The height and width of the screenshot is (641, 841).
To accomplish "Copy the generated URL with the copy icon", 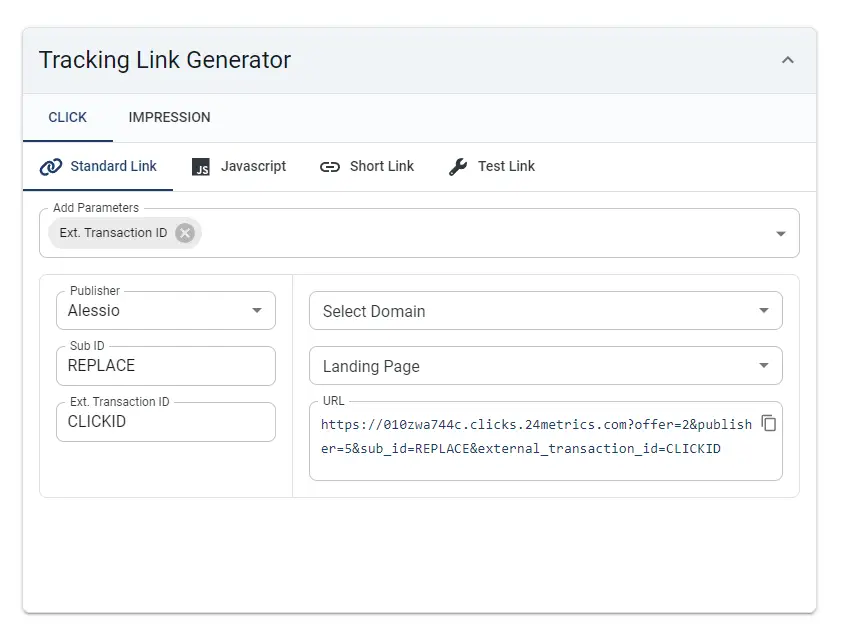I will pos(769,423).
